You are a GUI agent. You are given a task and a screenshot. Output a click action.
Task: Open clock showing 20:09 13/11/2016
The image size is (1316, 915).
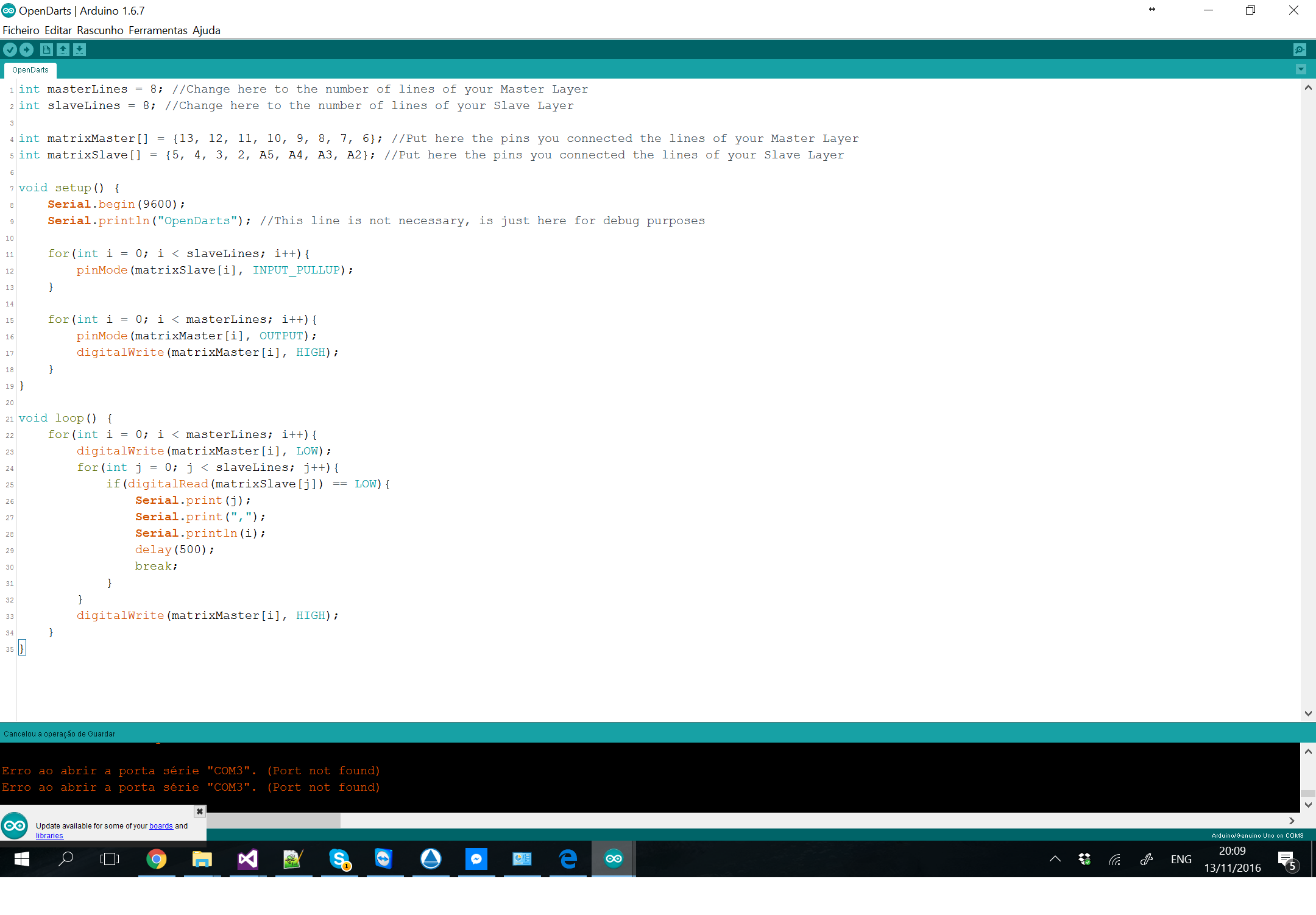[1232, 859]
